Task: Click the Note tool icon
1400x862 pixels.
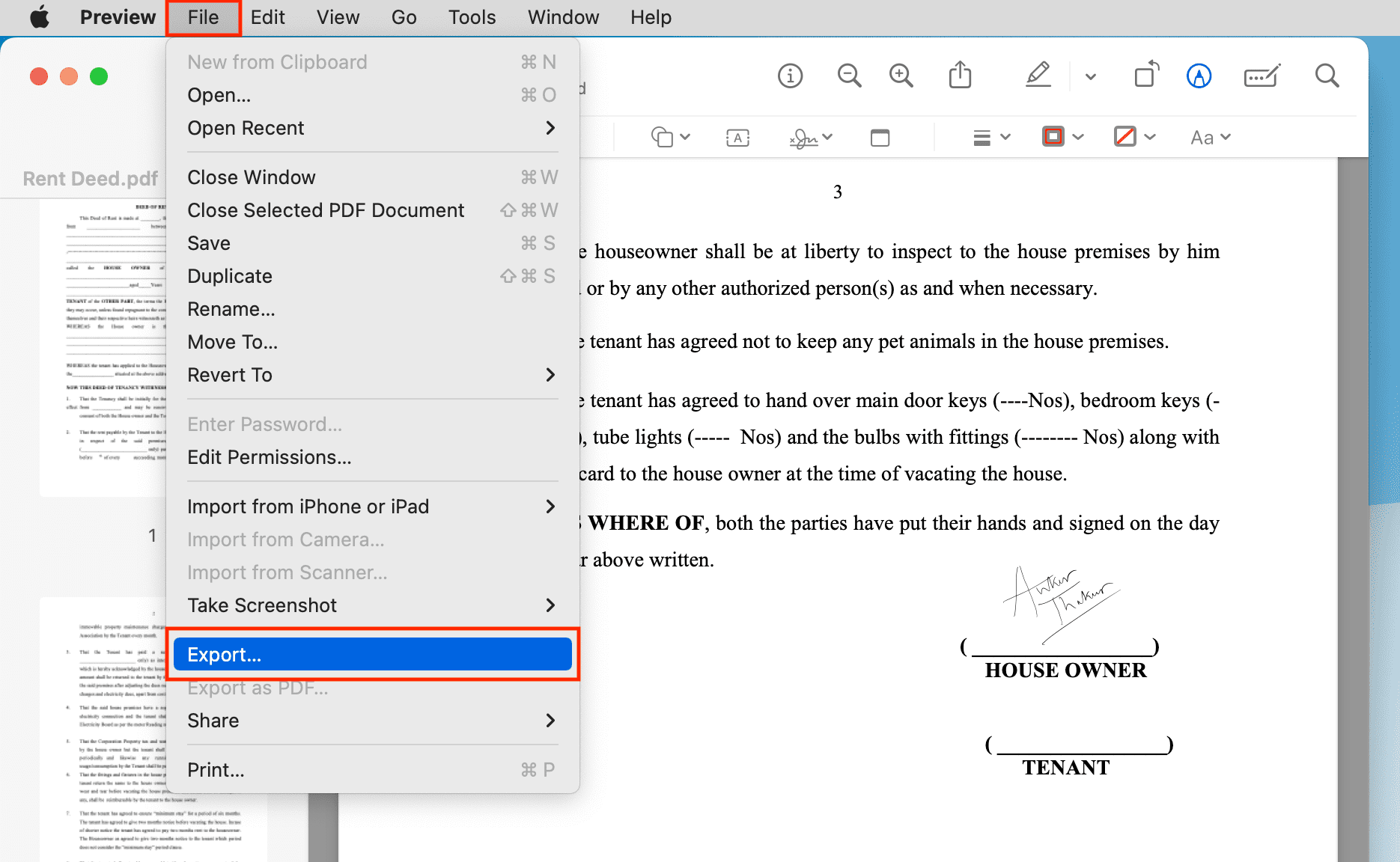Action: 880,138
